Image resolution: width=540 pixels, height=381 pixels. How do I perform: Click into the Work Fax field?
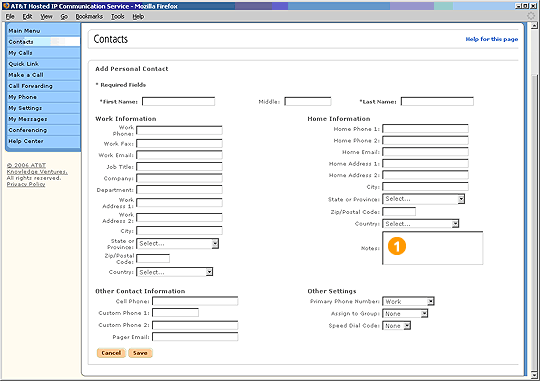click(x=179, y=143)
